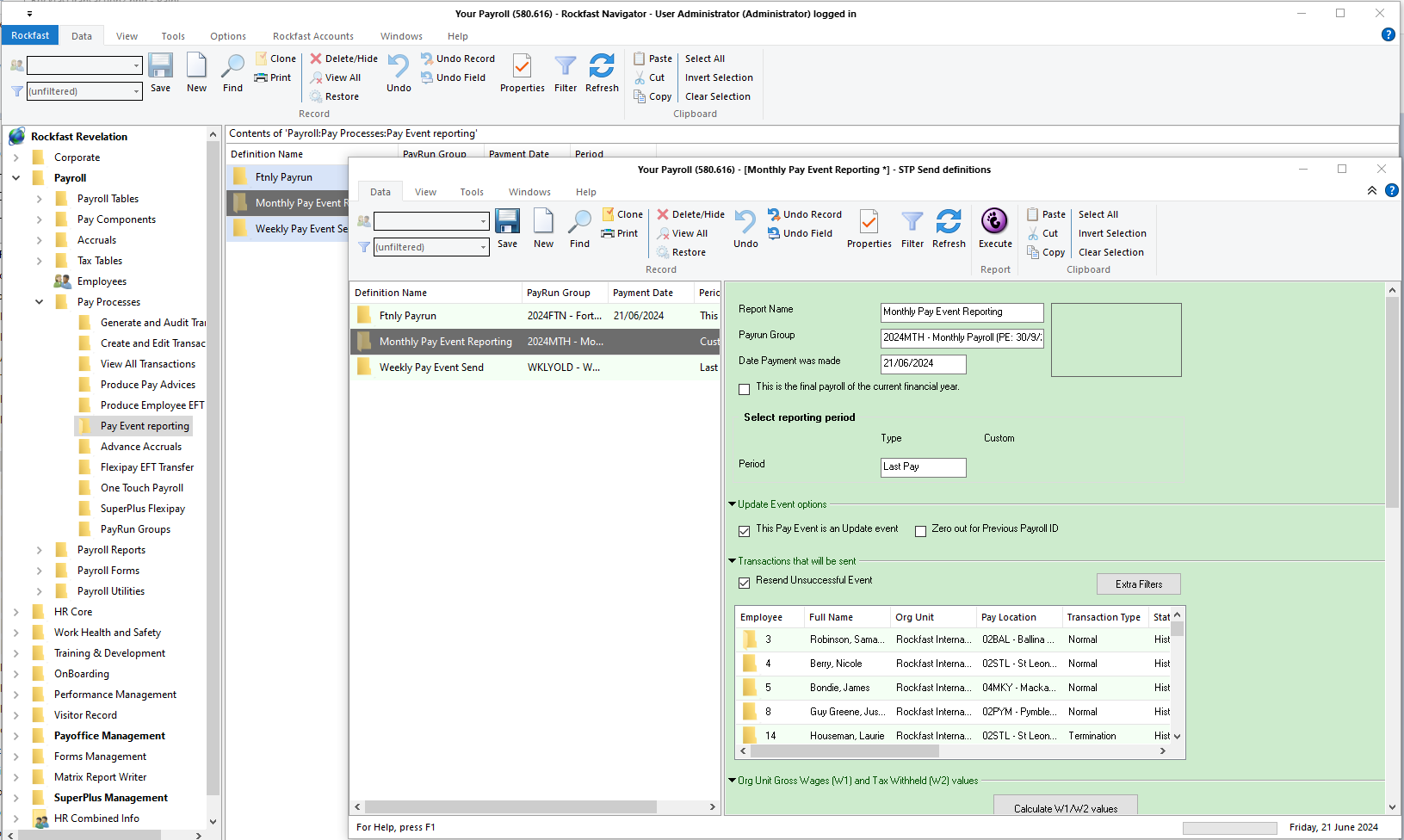Screen dimensions: 1404x840
Task: Select Weekly Pay Event Send definition row
Action: pyautogui.click(x=535, y=367)
